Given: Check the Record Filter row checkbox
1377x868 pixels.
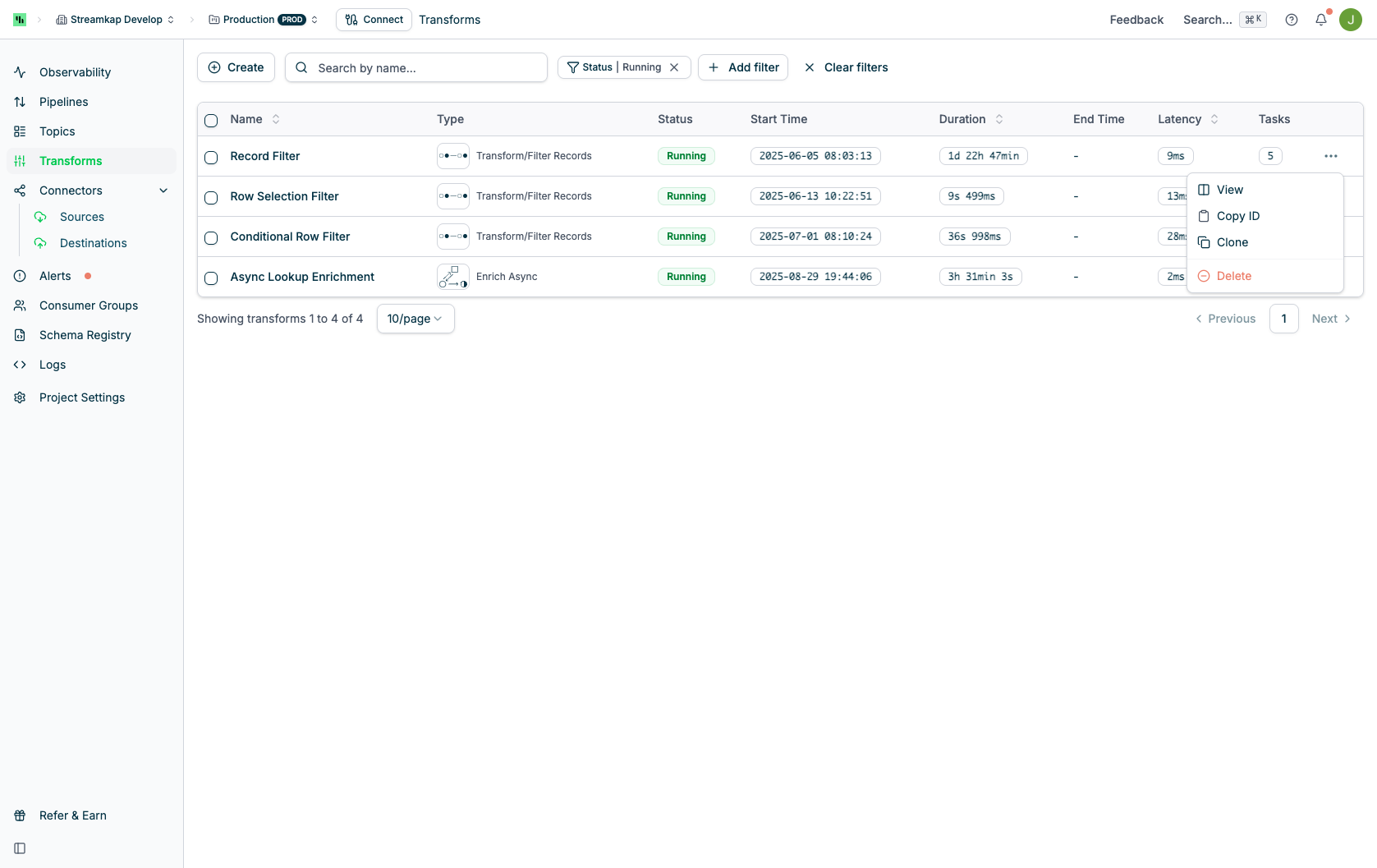Looking at the screenshot, I should [211, 158].
